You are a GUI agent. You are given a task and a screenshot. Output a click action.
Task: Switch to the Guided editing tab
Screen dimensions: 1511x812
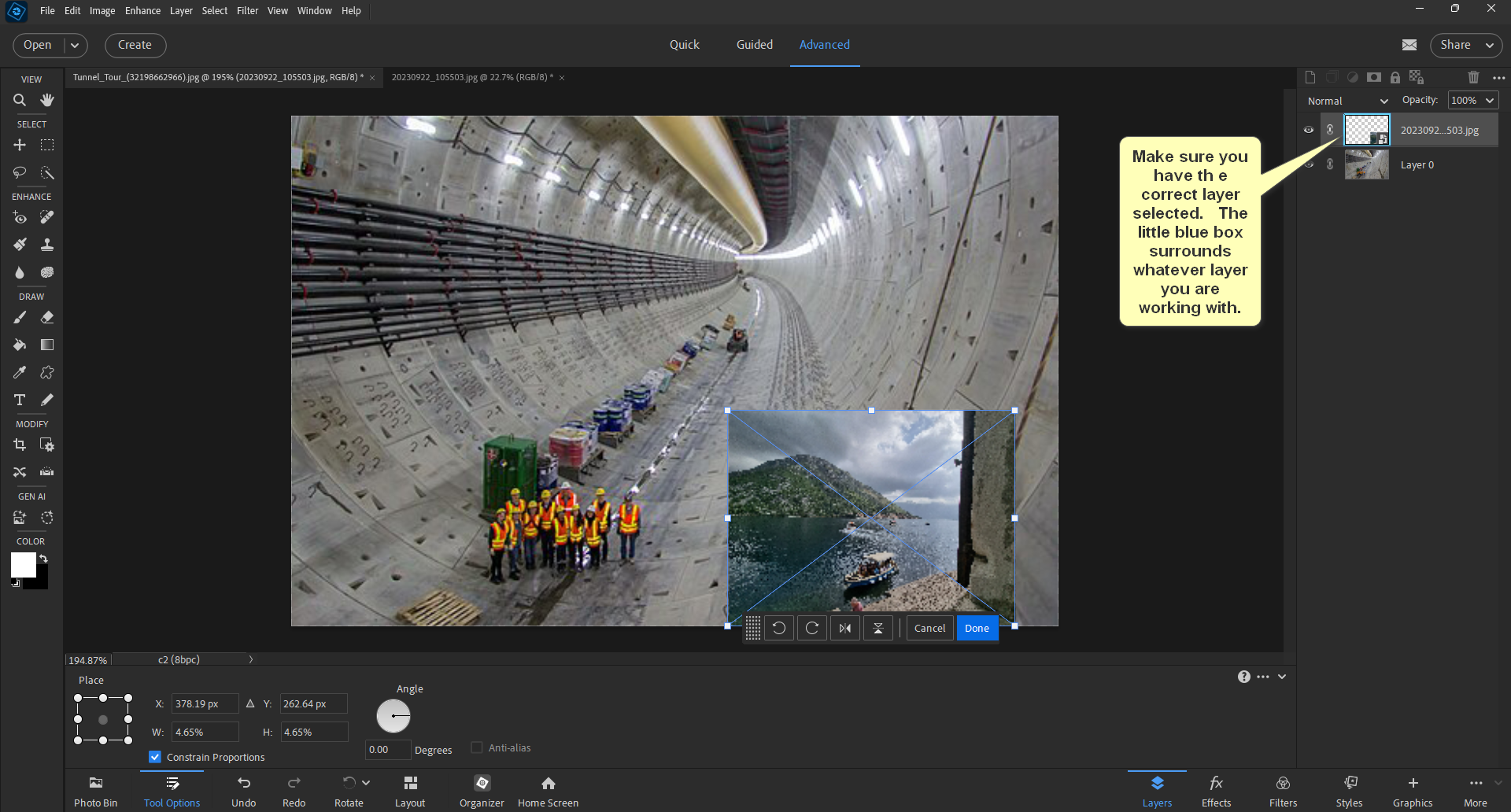(754, 44)
